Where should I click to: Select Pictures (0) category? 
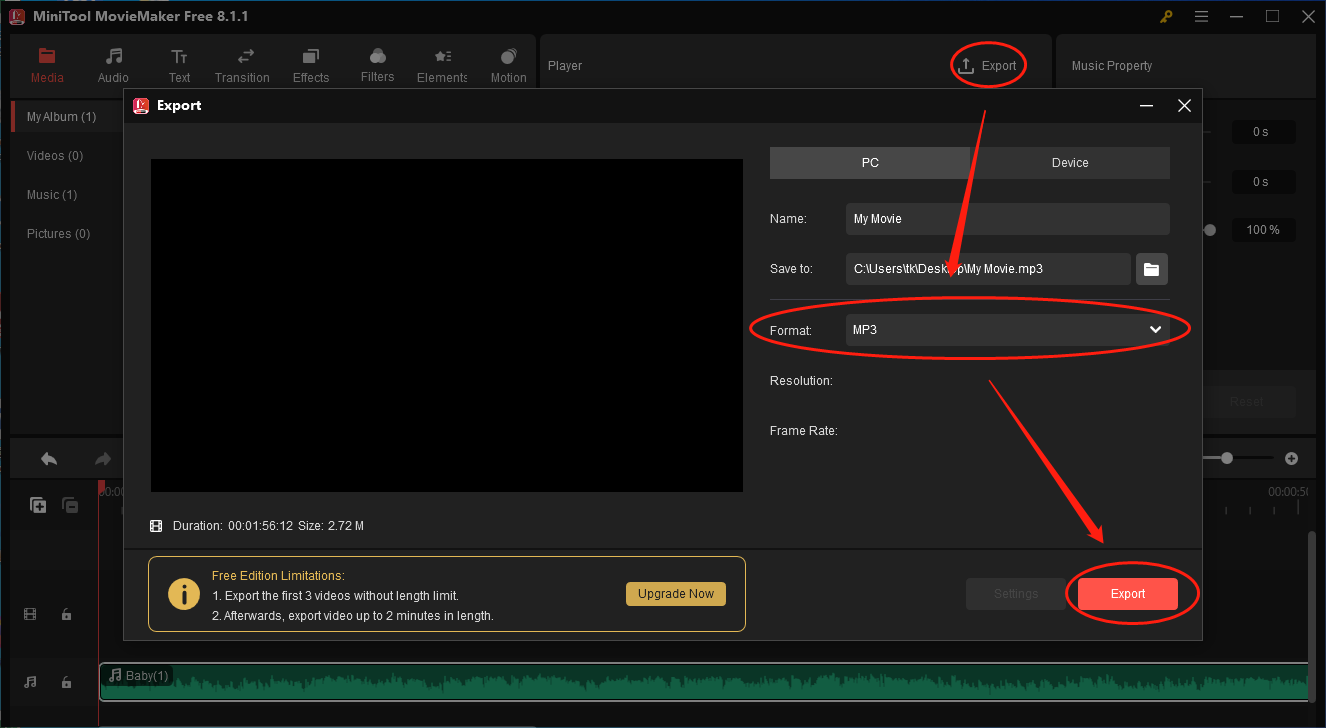(x=58, y=234)
